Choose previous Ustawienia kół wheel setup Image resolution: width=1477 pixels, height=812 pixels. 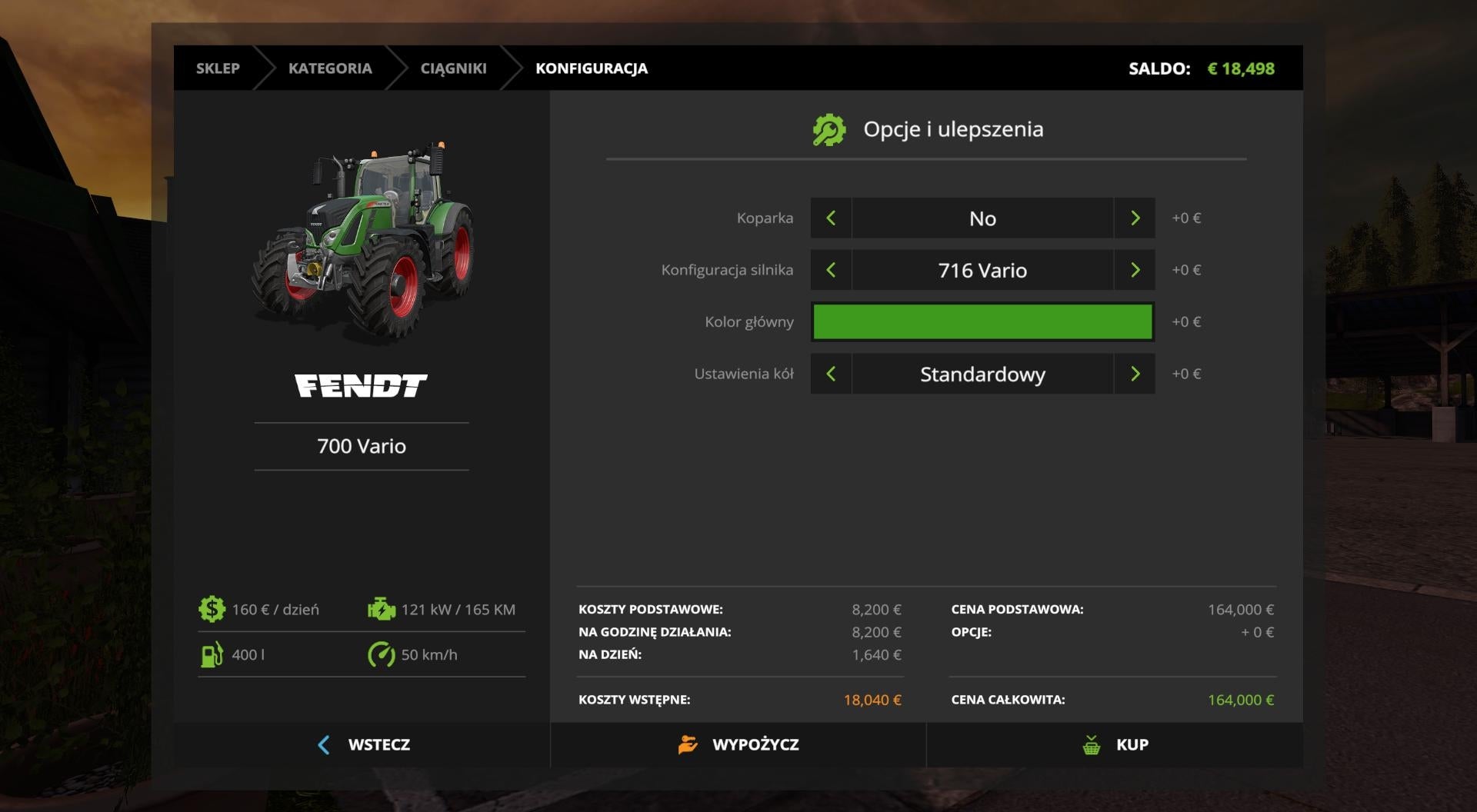[x=831, y=374]
